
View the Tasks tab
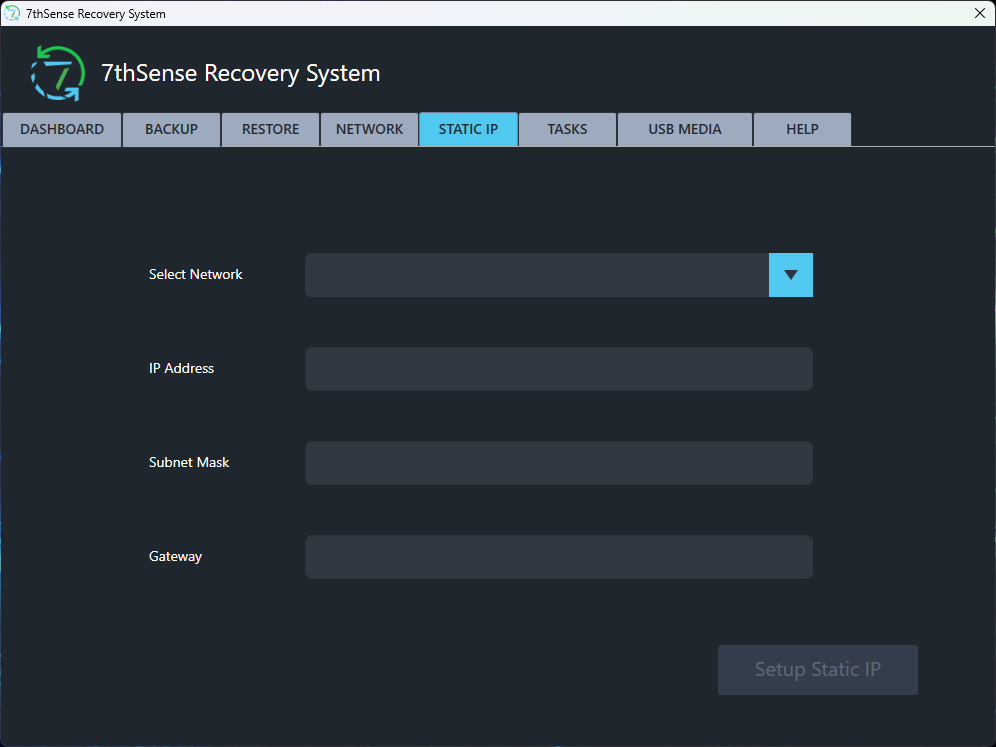coord(567,130)
